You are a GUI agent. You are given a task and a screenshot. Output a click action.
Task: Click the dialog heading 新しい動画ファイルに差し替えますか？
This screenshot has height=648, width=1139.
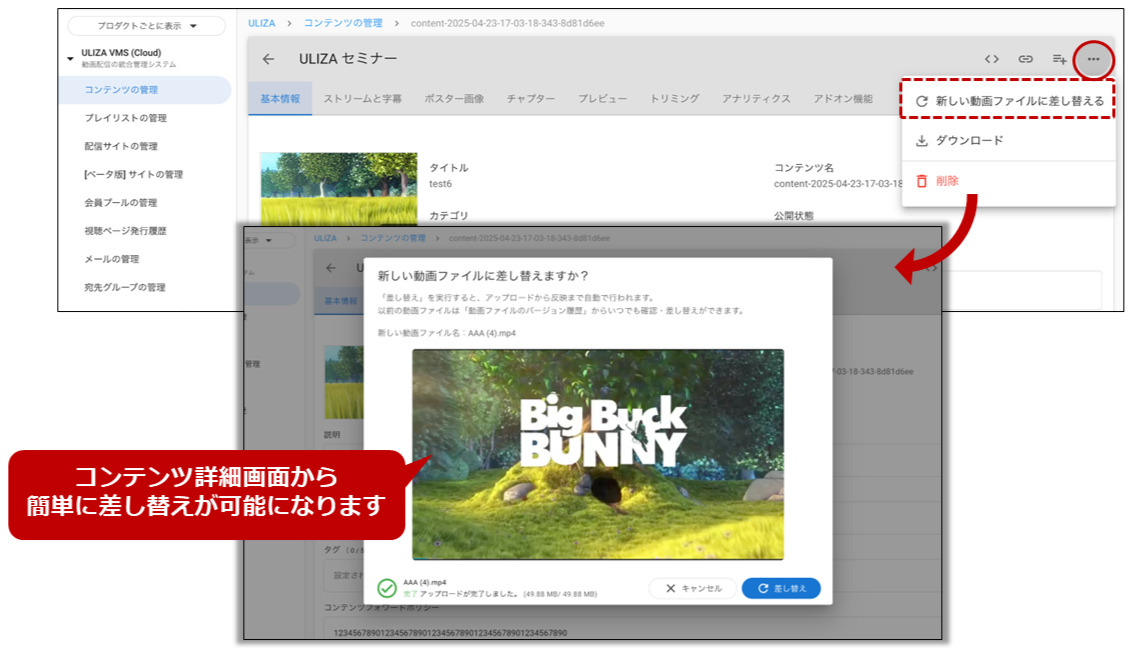tap(483, 276)
